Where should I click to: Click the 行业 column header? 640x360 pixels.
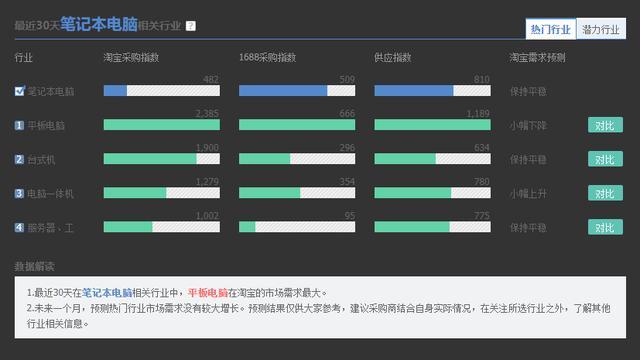(x=23, y=58)
